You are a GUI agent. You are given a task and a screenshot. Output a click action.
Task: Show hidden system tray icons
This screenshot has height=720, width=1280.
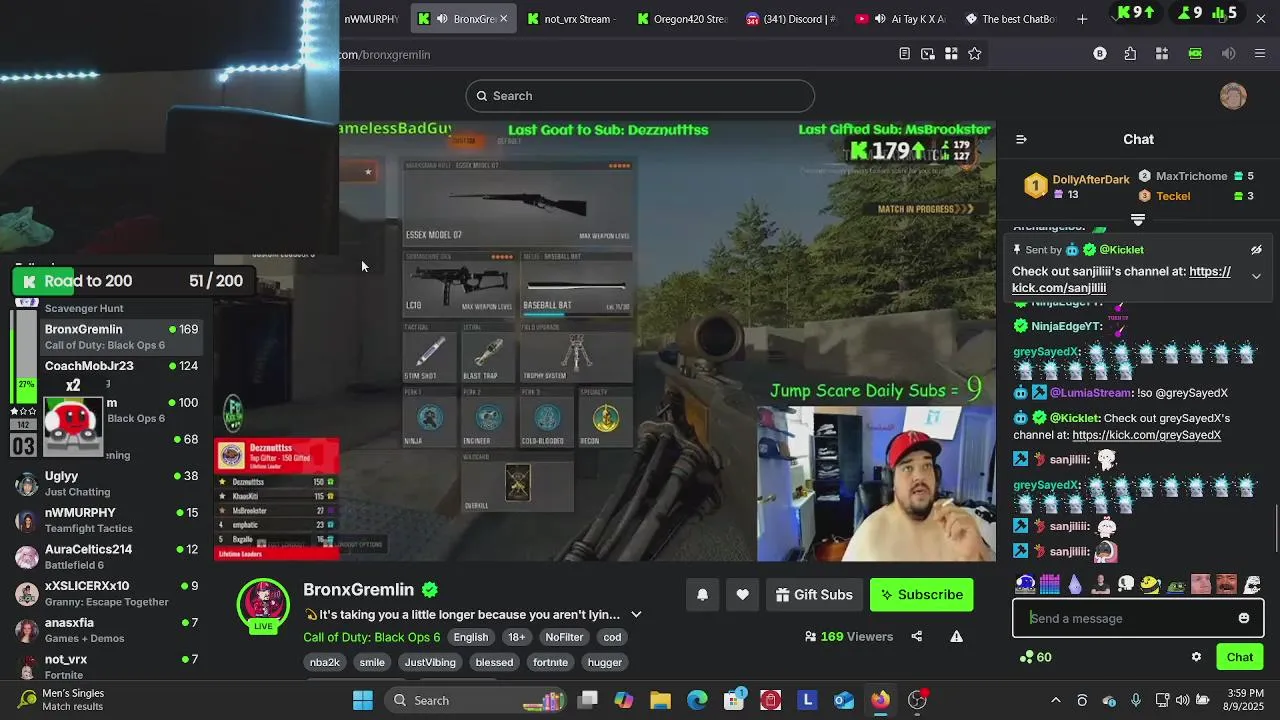(x=1055, y=700)
